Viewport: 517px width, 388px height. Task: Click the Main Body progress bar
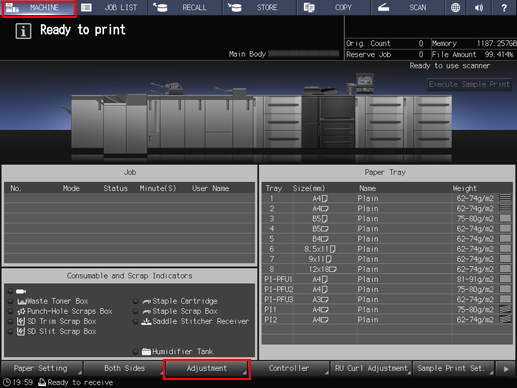(304, 54)
